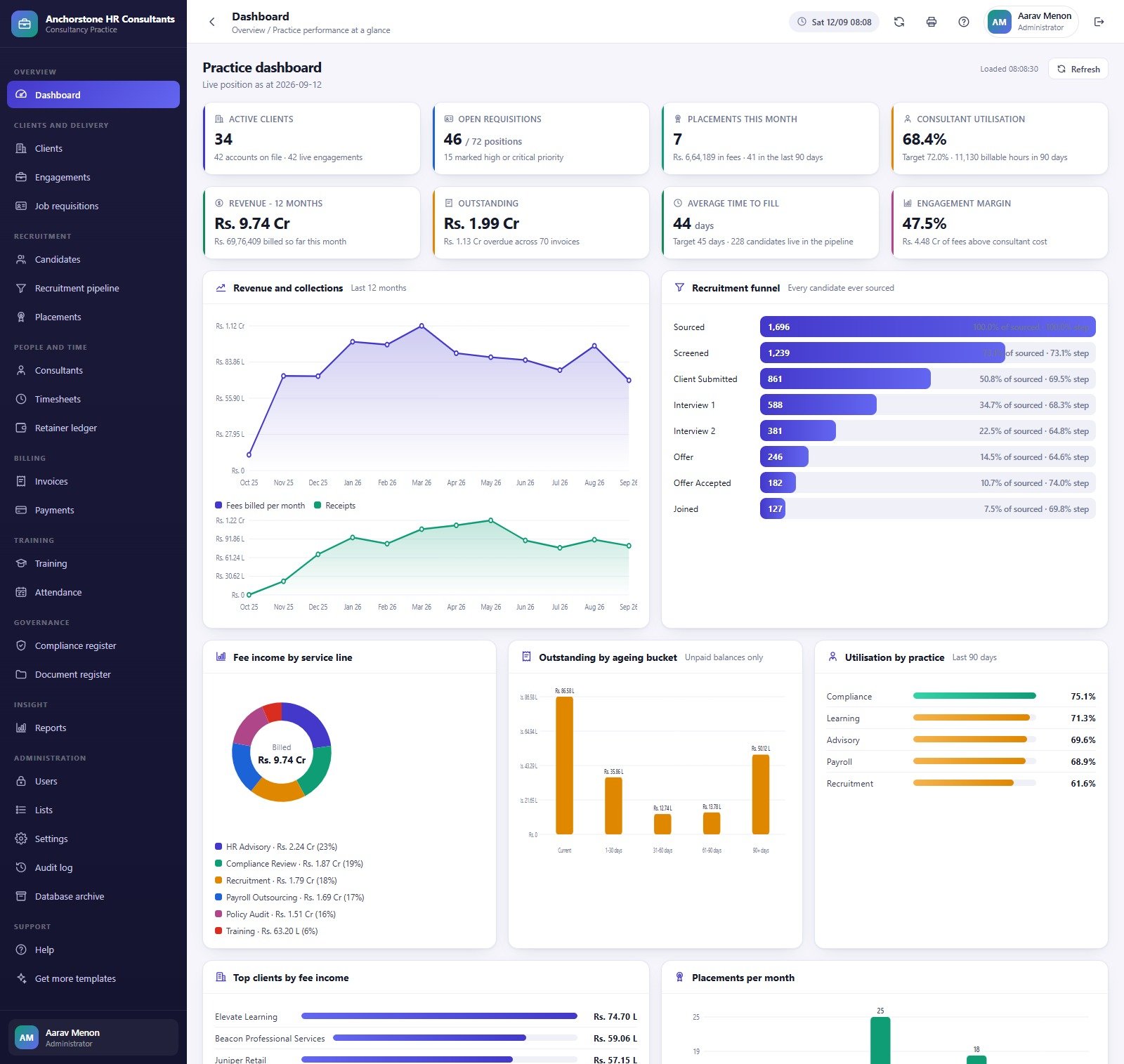Screen dimensions: 1124x1064
Task: Click the Candidates people icon
Action: (x=21, y=259)
